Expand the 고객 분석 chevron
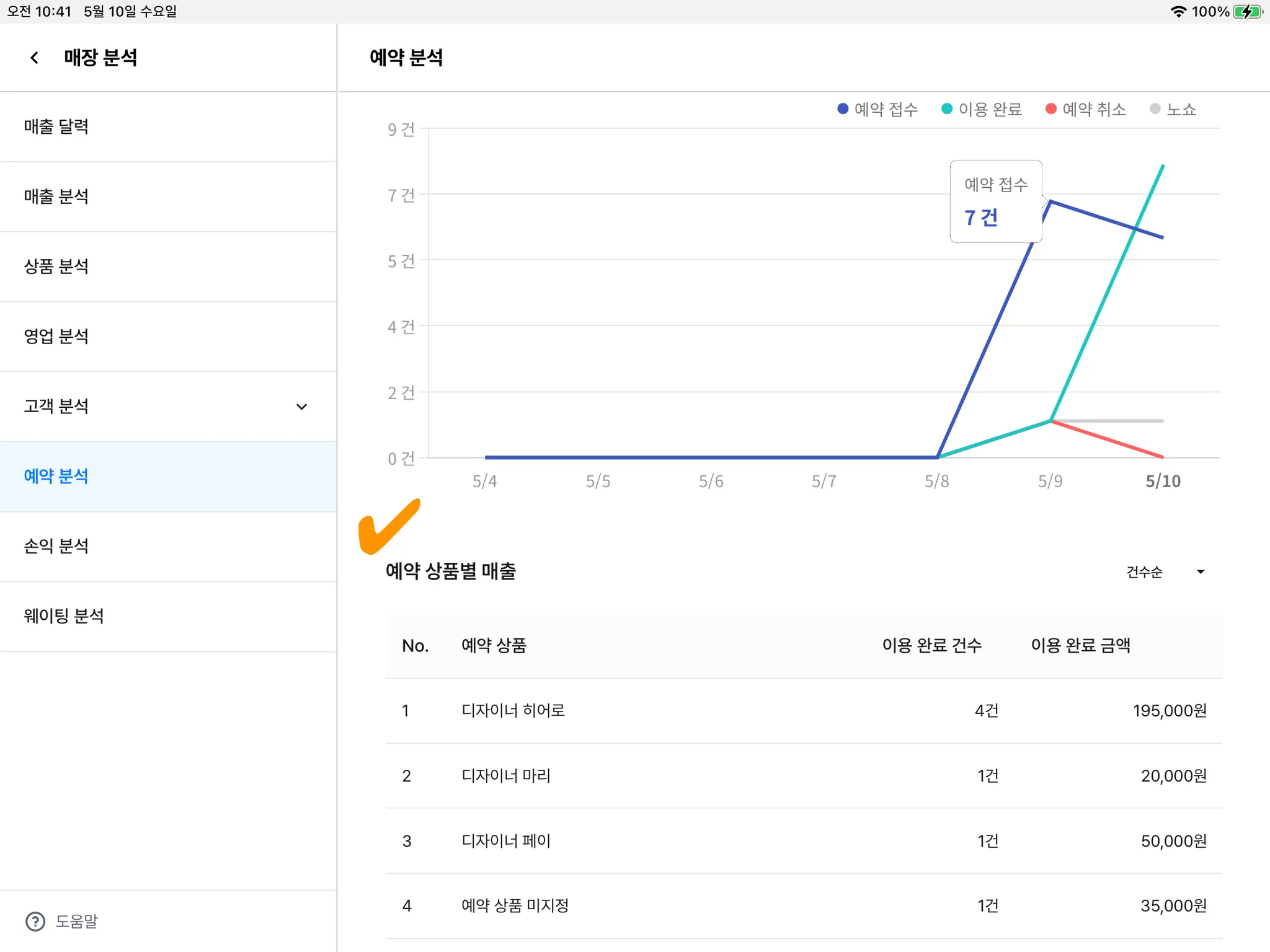This screenshot has width=1270, height=952. pyautogui.click(x=301, y=407)
